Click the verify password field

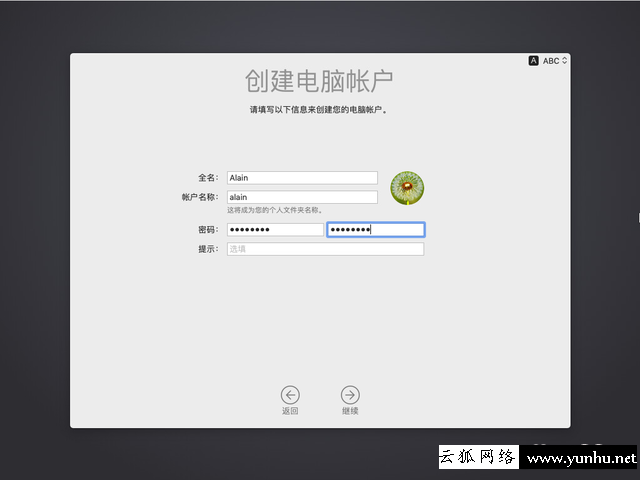tap(376, 229)
